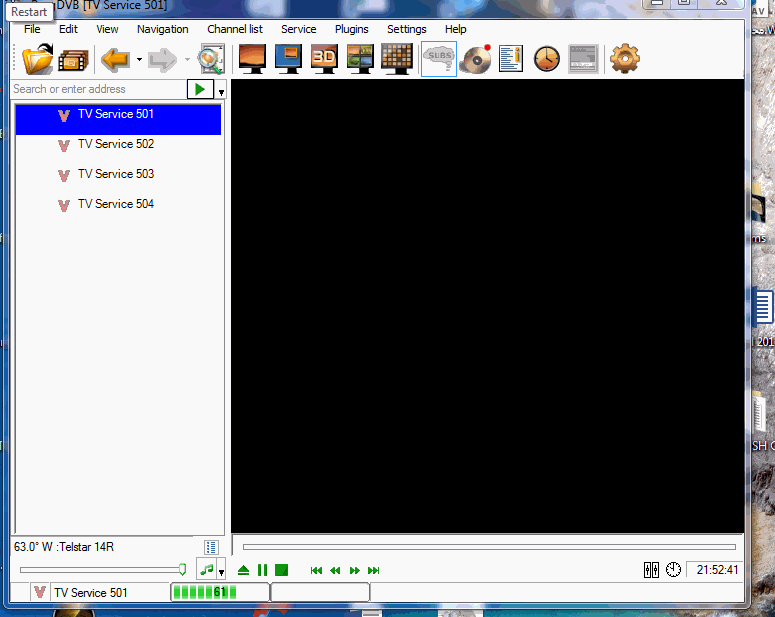Click the green go arrow button

[x=200, y=89]
